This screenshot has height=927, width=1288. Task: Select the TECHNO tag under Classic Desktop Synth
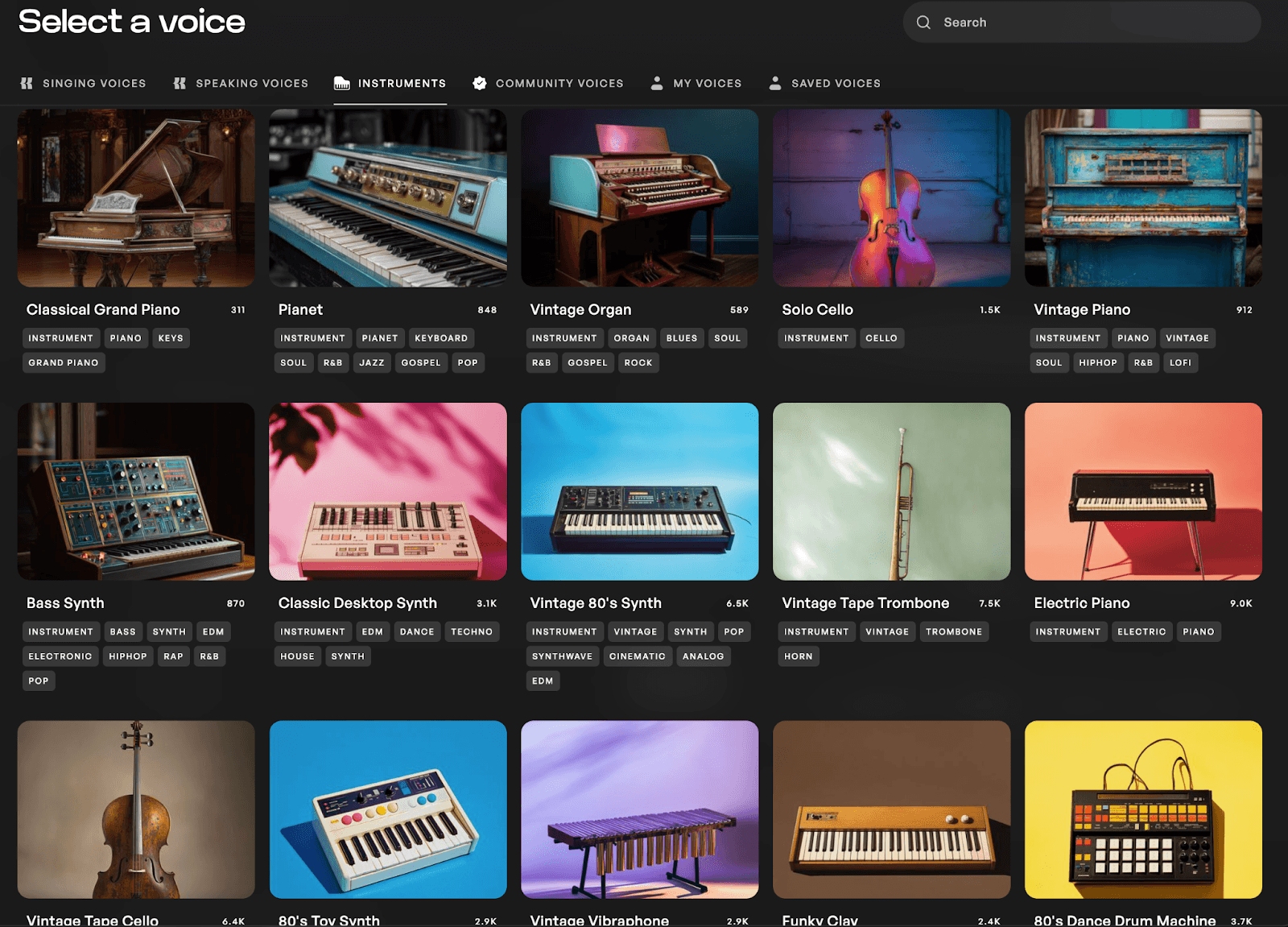473,631
